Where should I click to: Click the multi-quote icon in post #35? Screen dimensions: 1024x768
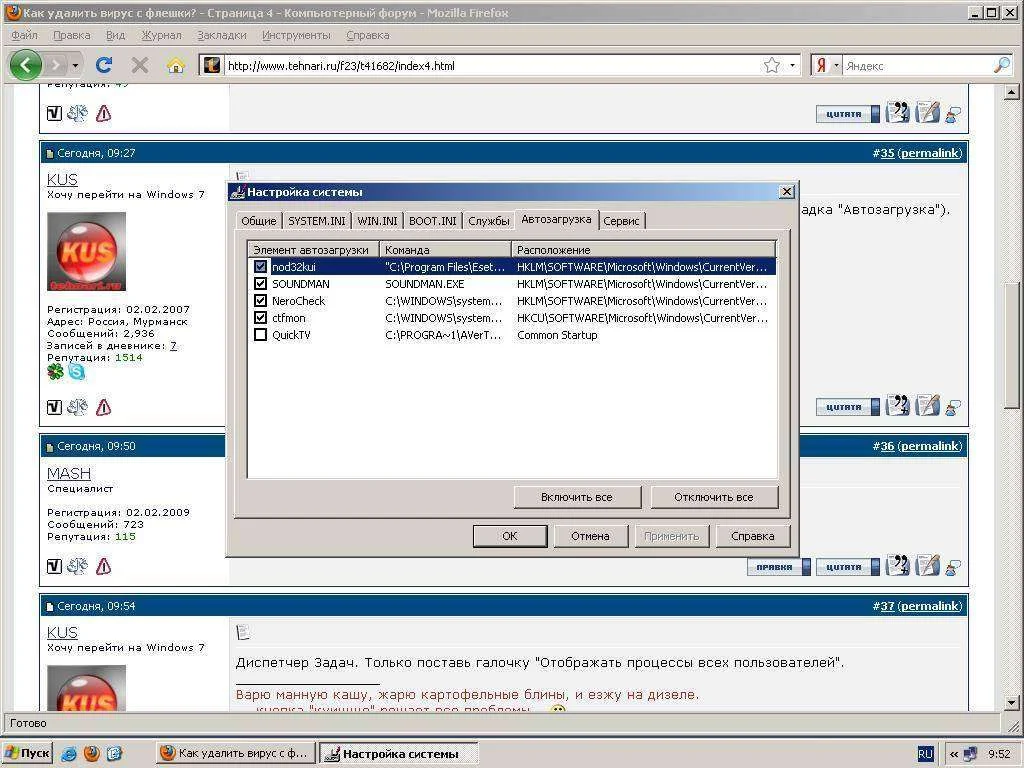[897, 406]
